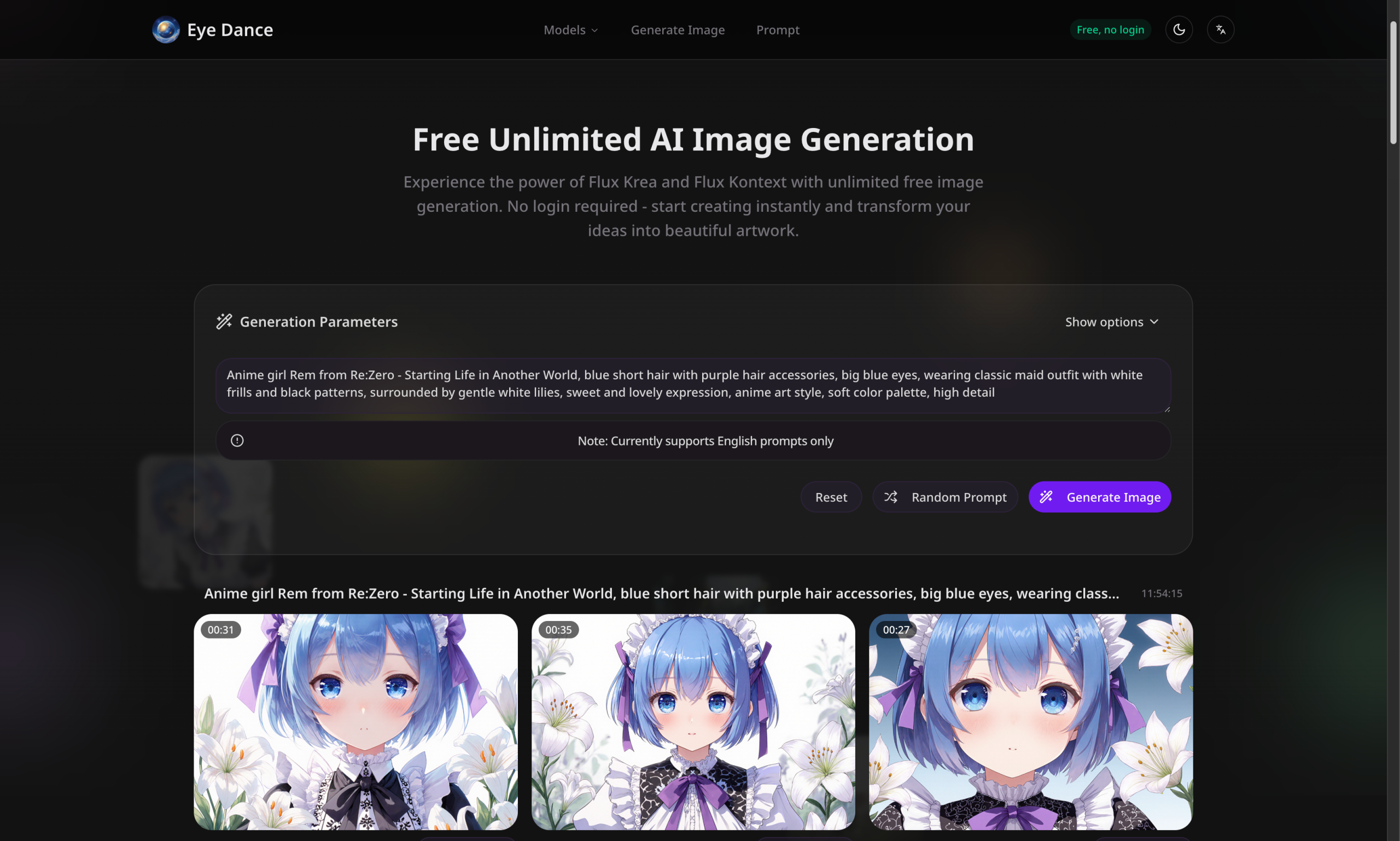Click inside the prompt text area

[x=692, y=384]
